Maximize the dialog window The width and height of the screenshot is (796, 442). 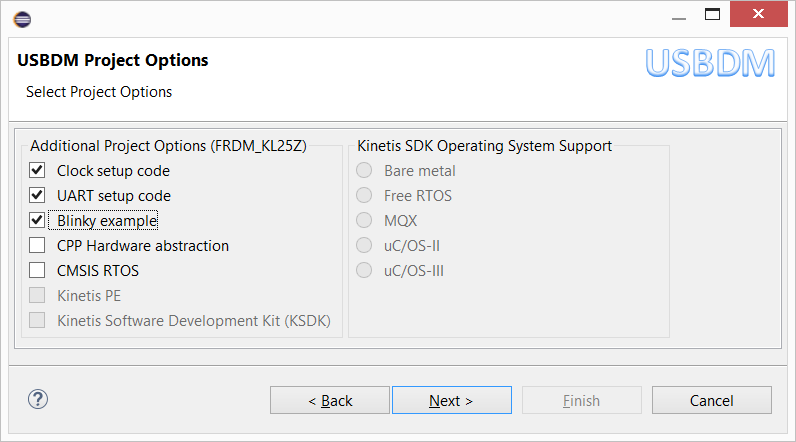pyautogui.click(x=712, y=16)
